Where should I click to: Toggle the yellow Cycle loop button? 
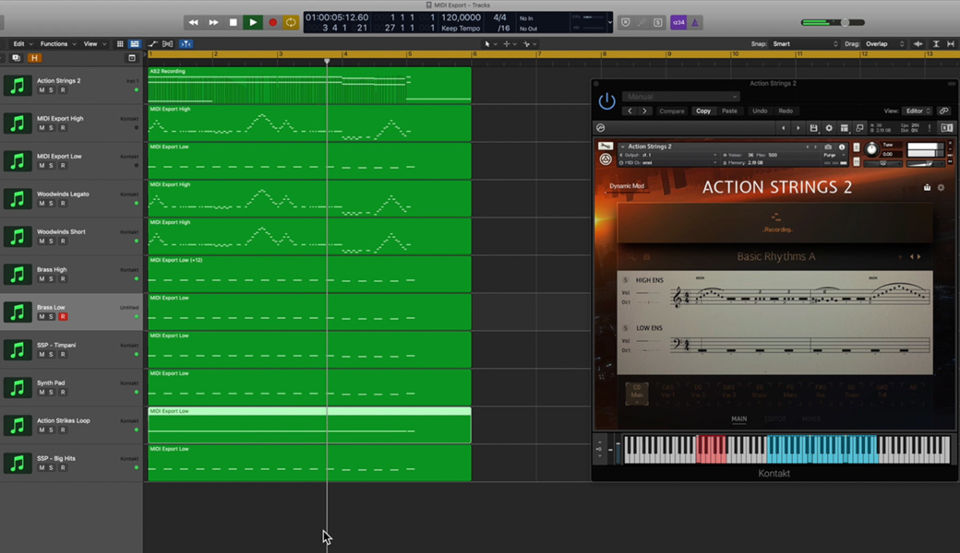click(x=291, y=22)
